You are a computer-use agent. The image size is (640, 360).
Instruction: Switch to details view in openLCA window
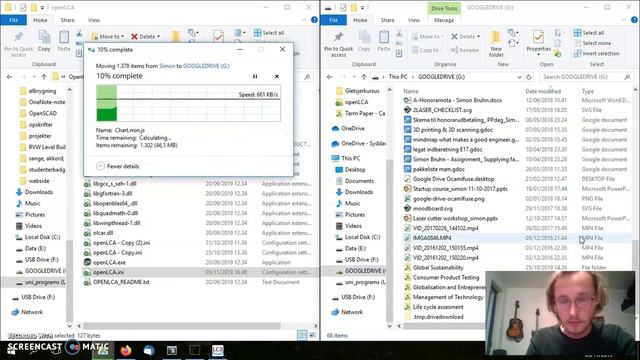[x=302, y=335]
